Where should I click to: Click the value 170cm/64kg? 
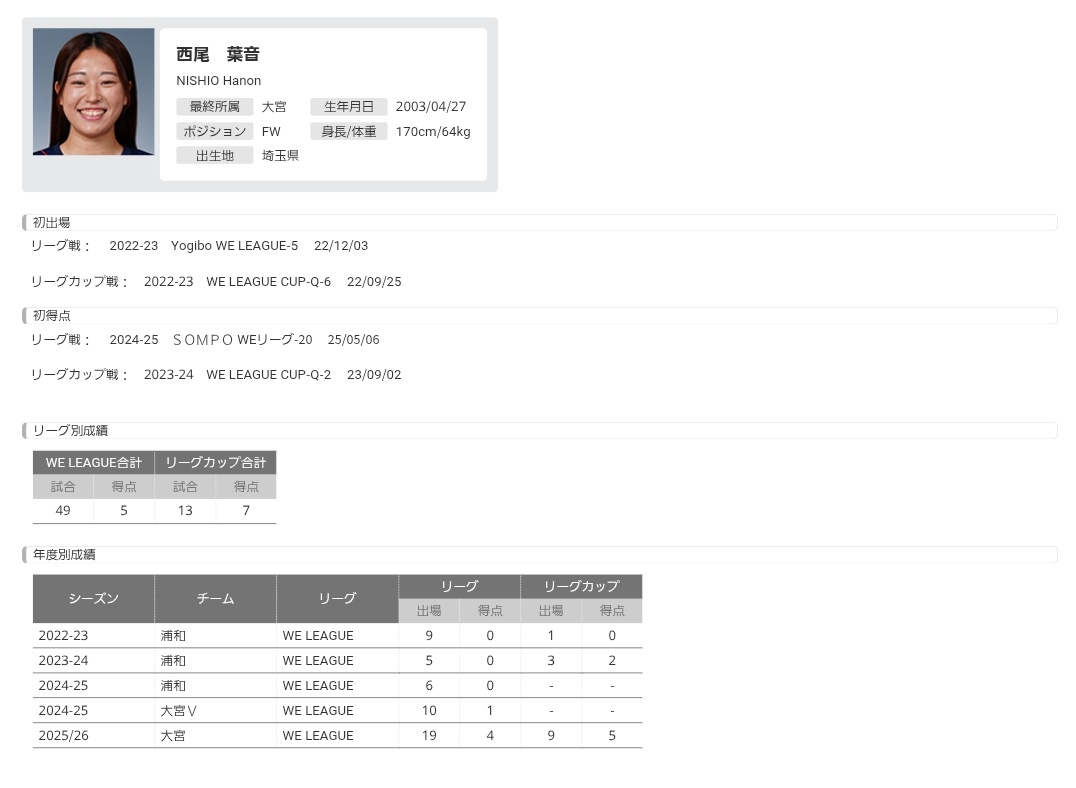[433, 131]
